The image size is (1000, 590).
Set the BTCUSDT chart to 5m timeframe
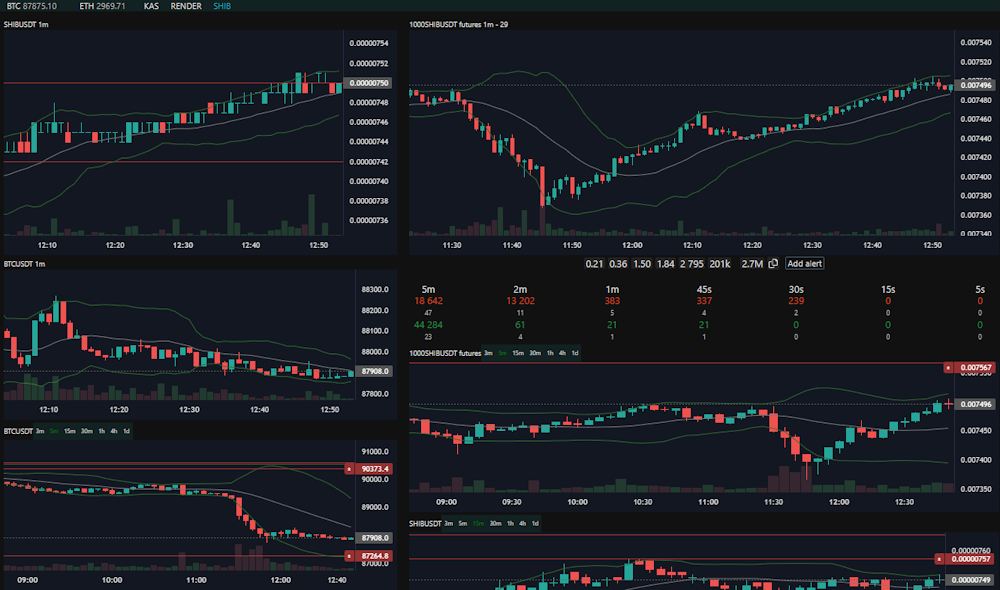[x=54, y=431]
